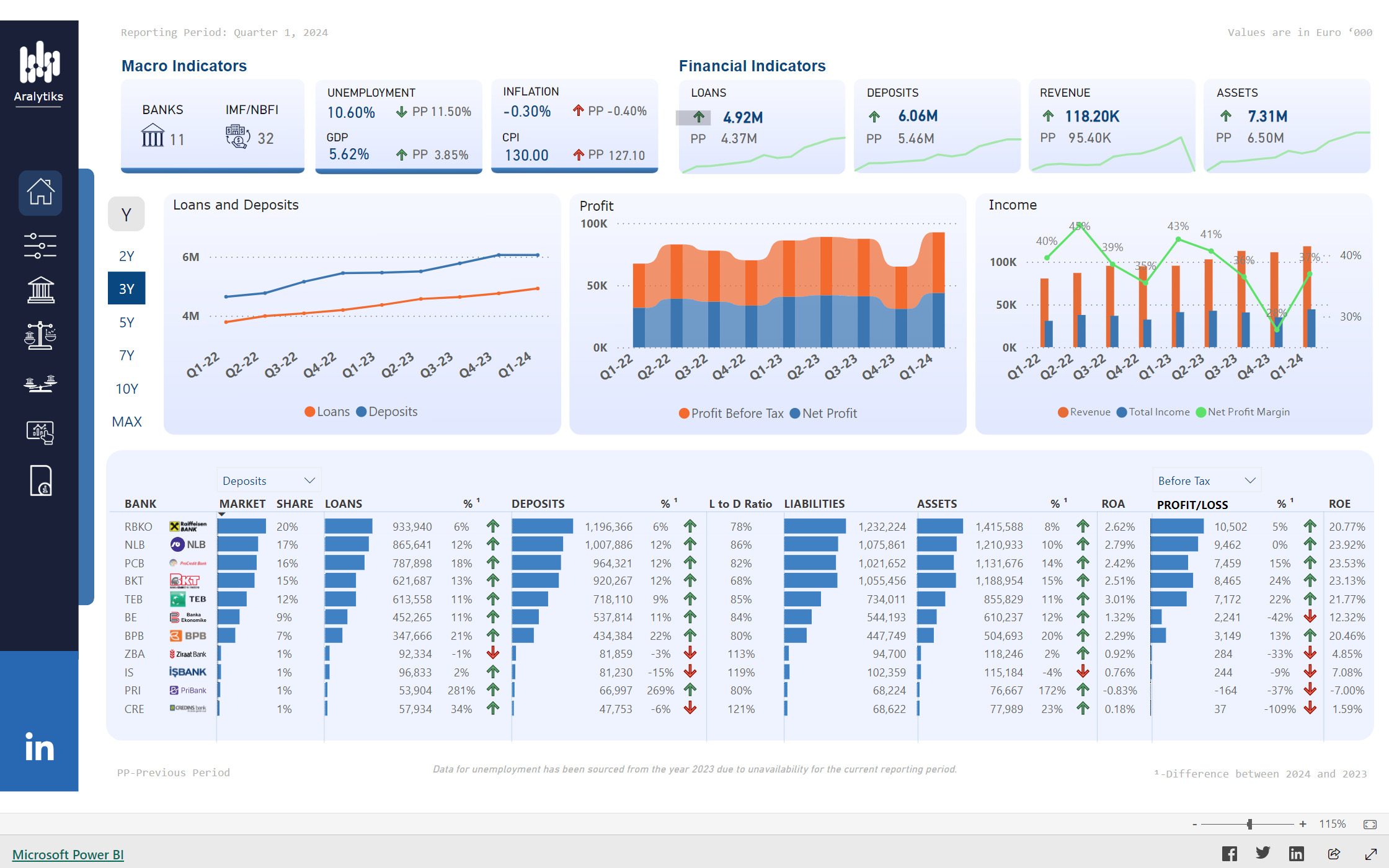The width and height of the screenshot is (1389, 868).
Task: Toggle Revenue legend item in Income chart
Action: point(1084,412)
